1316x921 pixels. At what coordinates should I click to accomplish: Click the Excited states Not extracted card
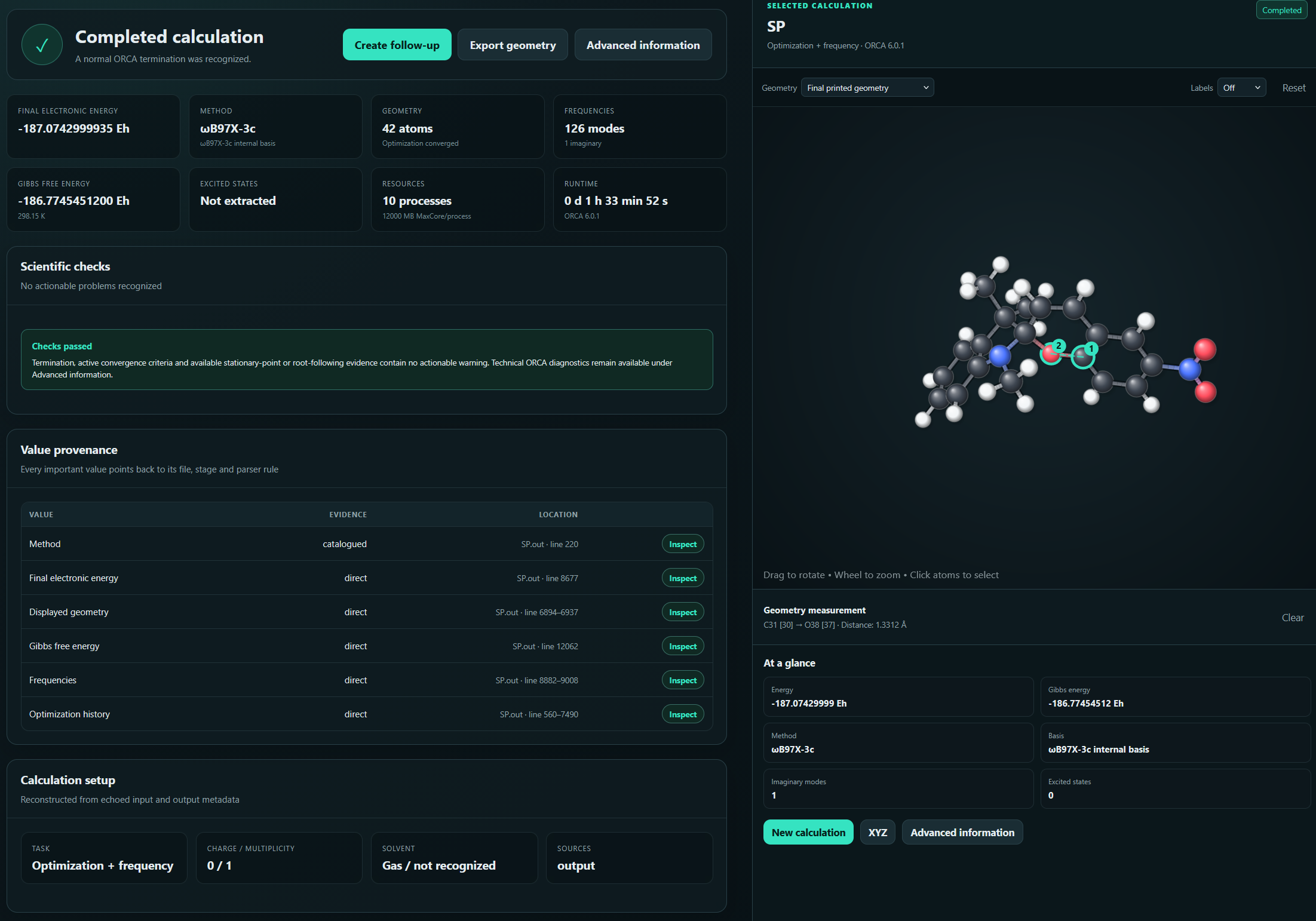[275, 199]
